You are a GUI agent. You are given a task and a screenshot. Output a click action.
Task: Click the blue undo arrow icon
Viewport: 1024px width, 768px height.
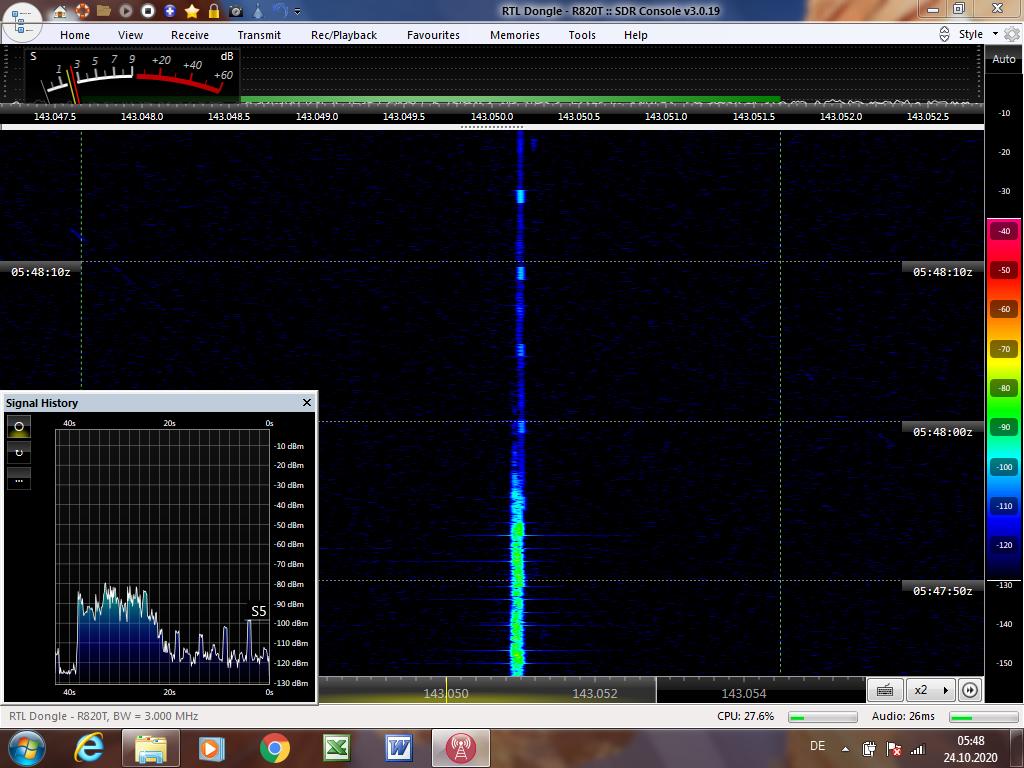tap(280, 10)
